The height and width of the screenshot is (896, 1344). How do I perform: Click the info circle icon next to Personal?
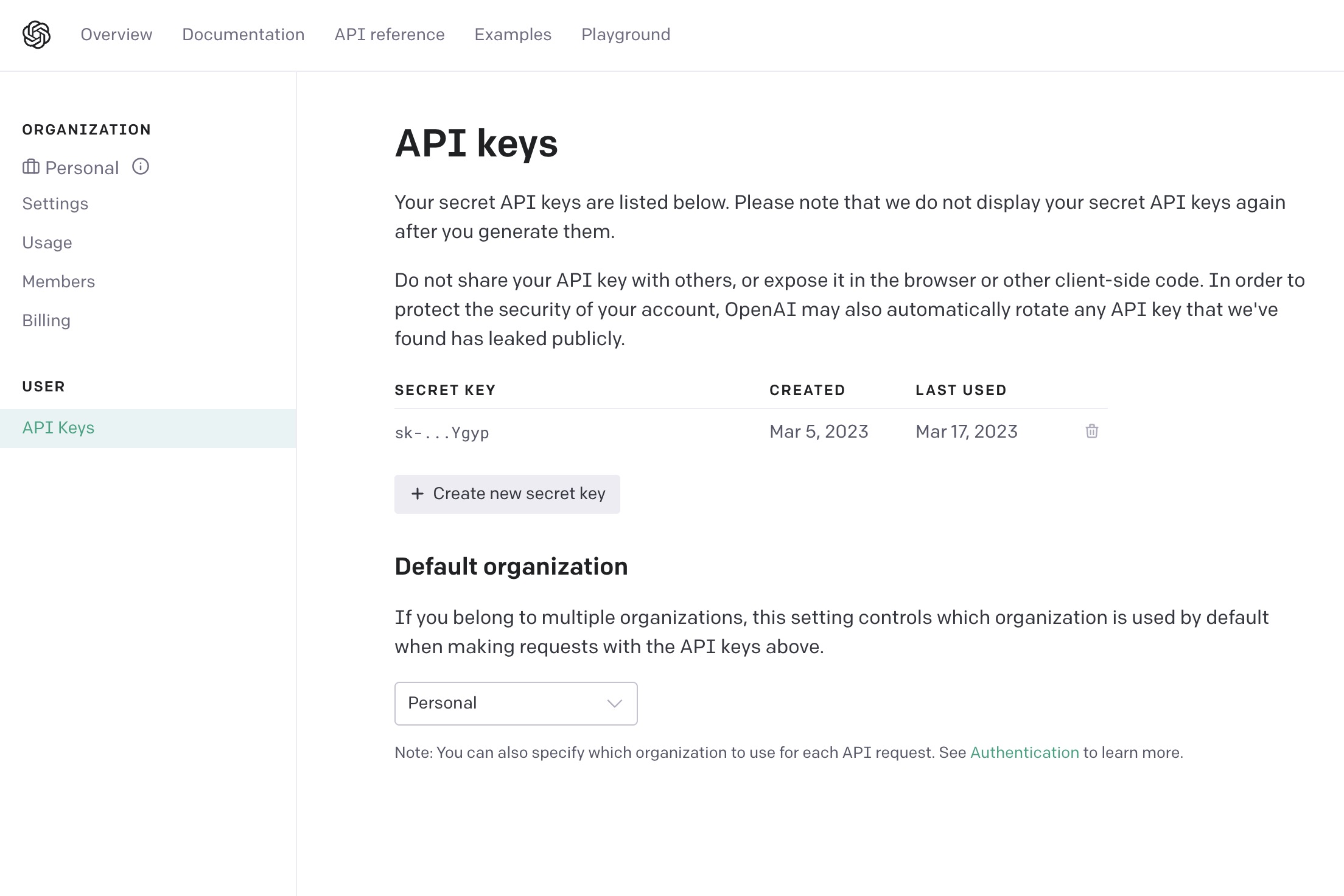[141, 167]
